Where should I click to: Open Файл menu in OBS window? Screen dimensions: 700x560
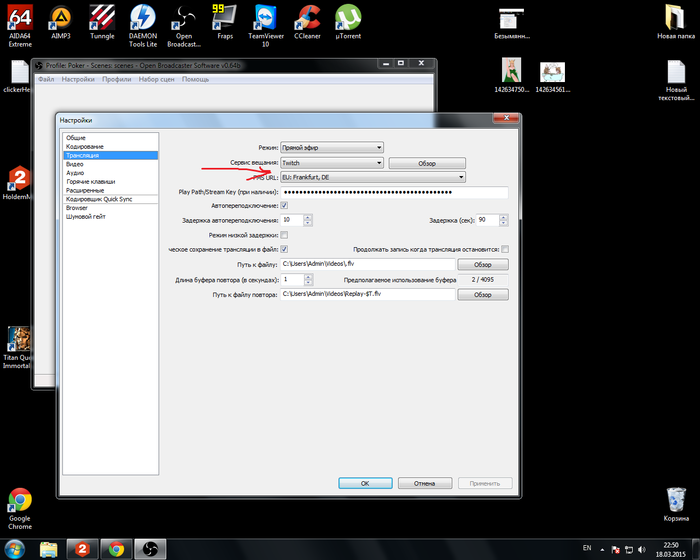(46, 79)
